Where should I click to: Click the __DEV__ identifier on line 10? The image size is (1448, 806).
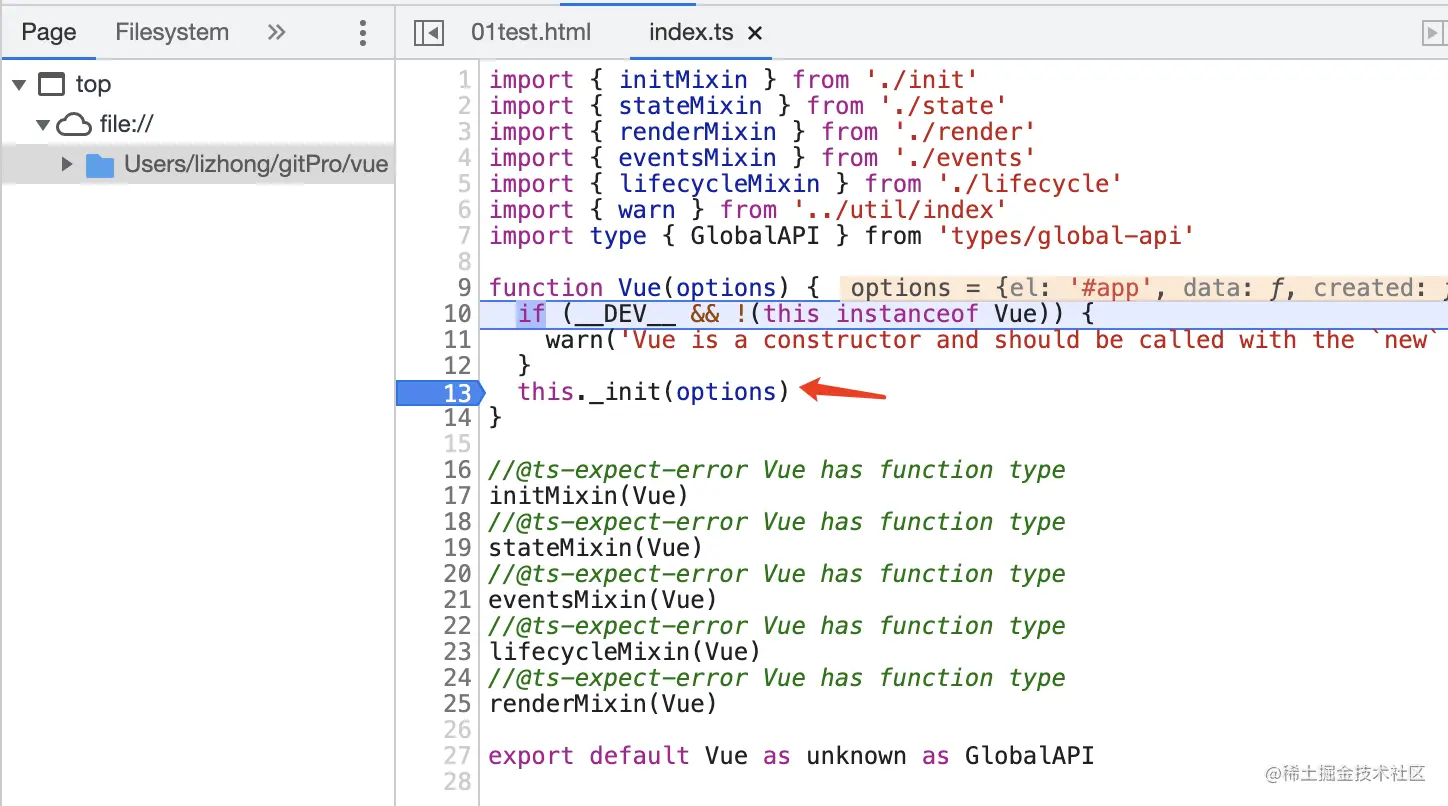point(626,314)
